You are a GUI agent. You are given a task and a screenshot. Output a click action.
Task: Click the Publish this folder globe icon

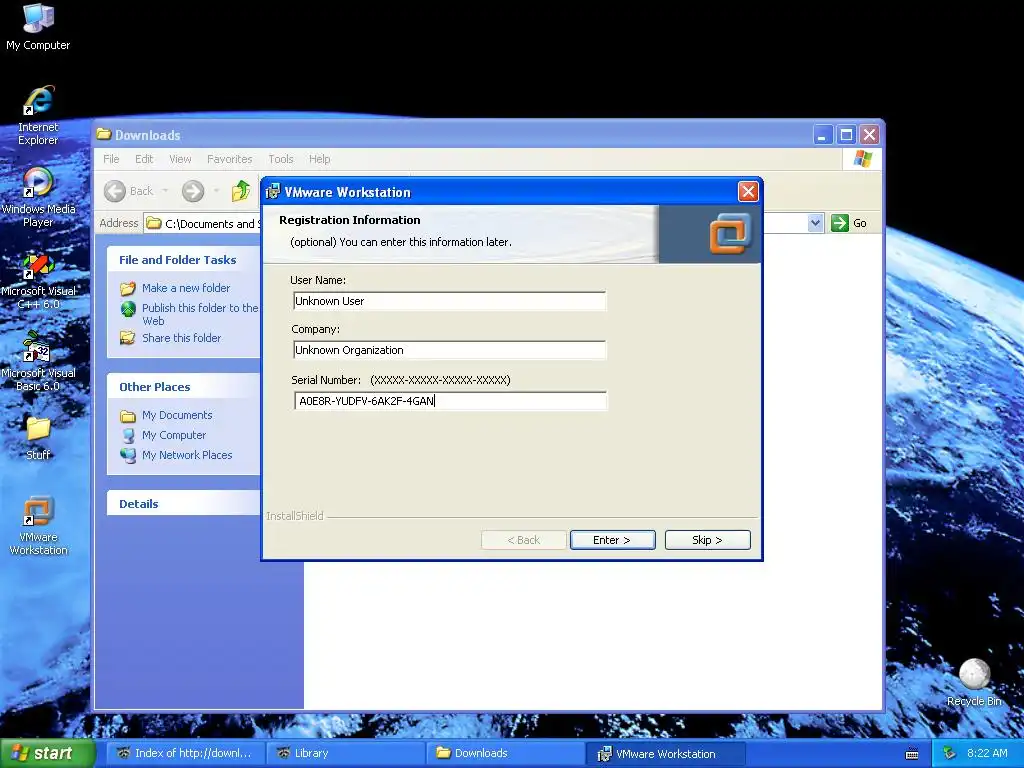click(x=128, y=308)
